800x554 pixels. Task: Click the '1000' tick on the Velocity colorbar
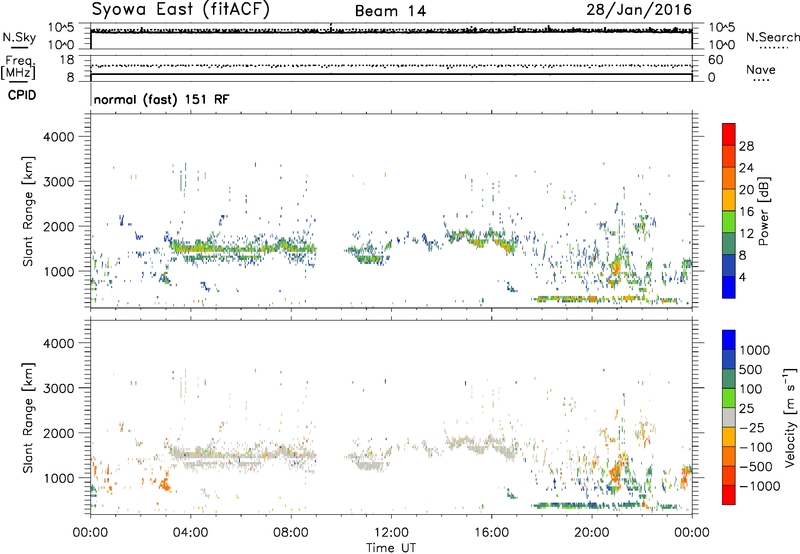(x=754, y=350)
